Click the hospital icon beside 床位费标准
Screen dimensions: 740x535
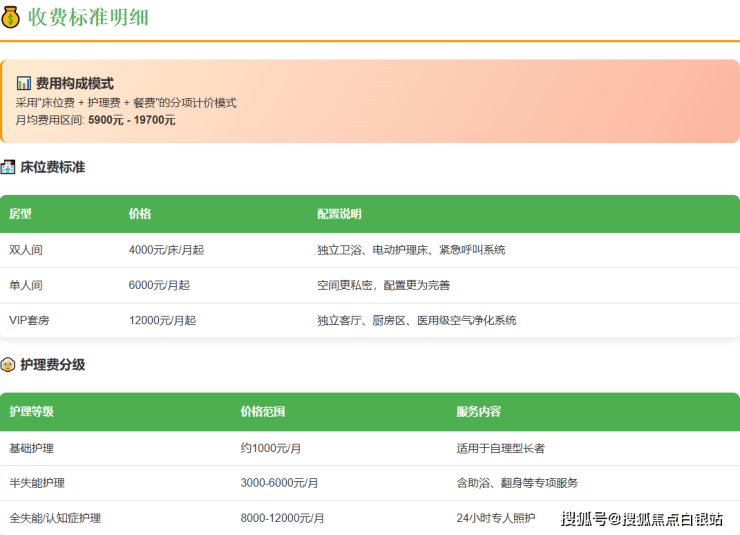(8, 167)
